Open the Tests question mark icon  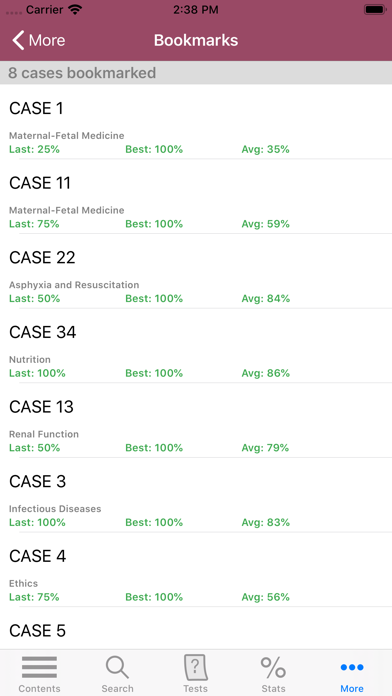coord(195,667)
